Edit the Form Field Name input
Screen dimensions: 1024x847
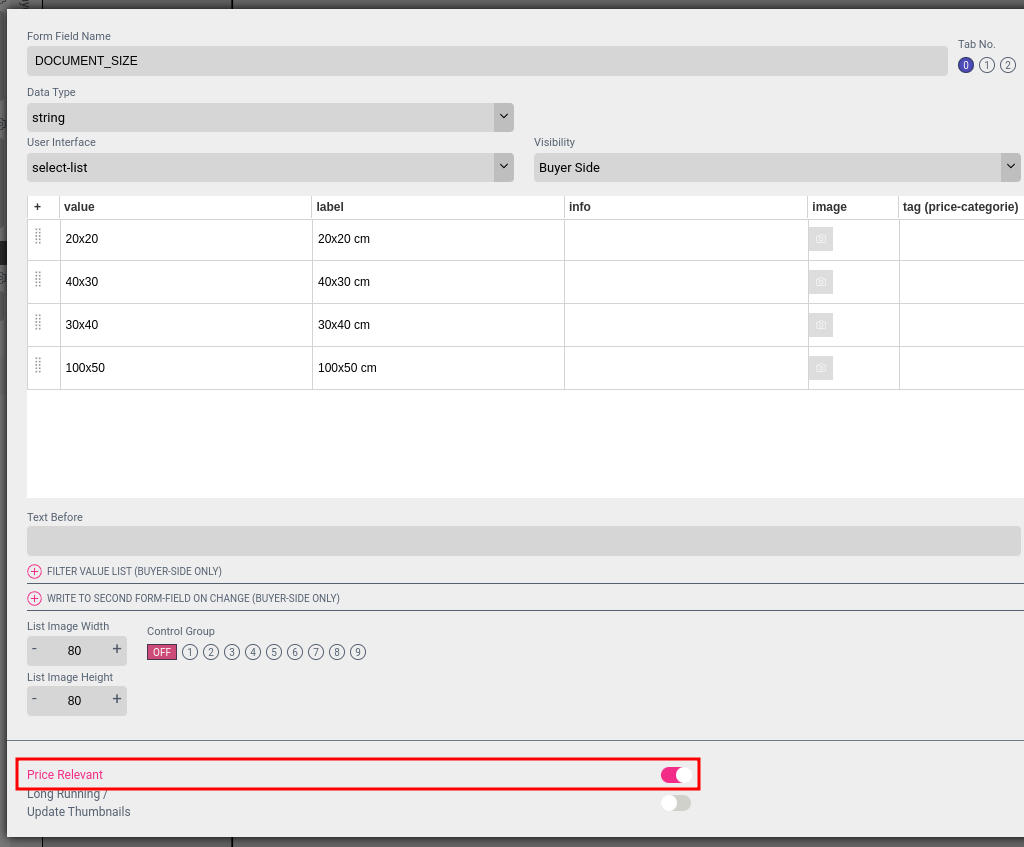[487, 61]
